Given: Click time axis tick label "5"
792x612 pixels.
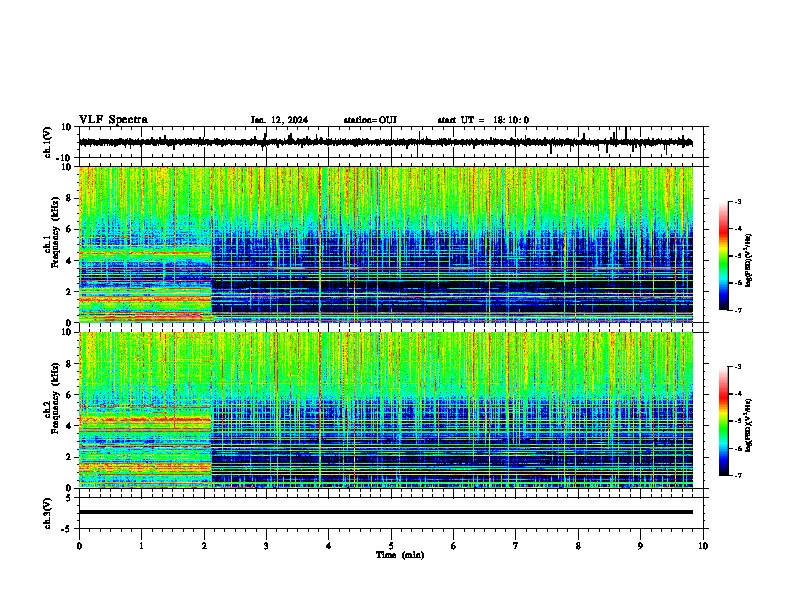Looking at the screenshot, I should pyautogui.click(x=391, y=546).
